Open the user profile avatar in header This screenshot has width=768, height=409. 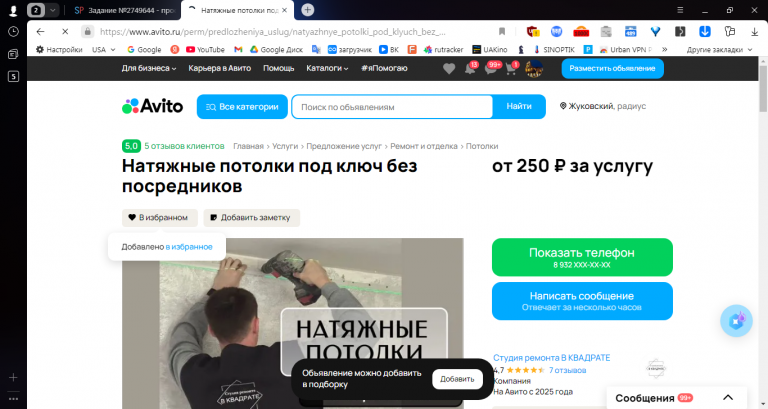point(534,69)
